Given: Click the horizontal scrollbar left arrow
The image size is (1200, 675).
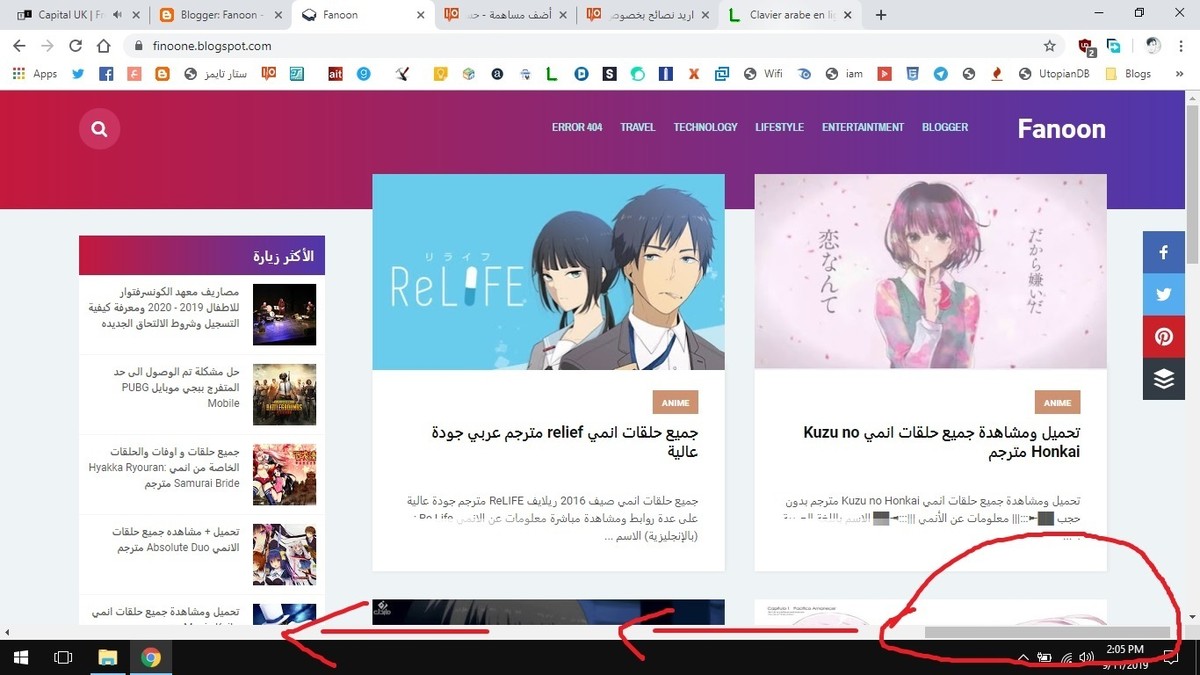Looking at the screenshot, I should [x=7, y=632].
